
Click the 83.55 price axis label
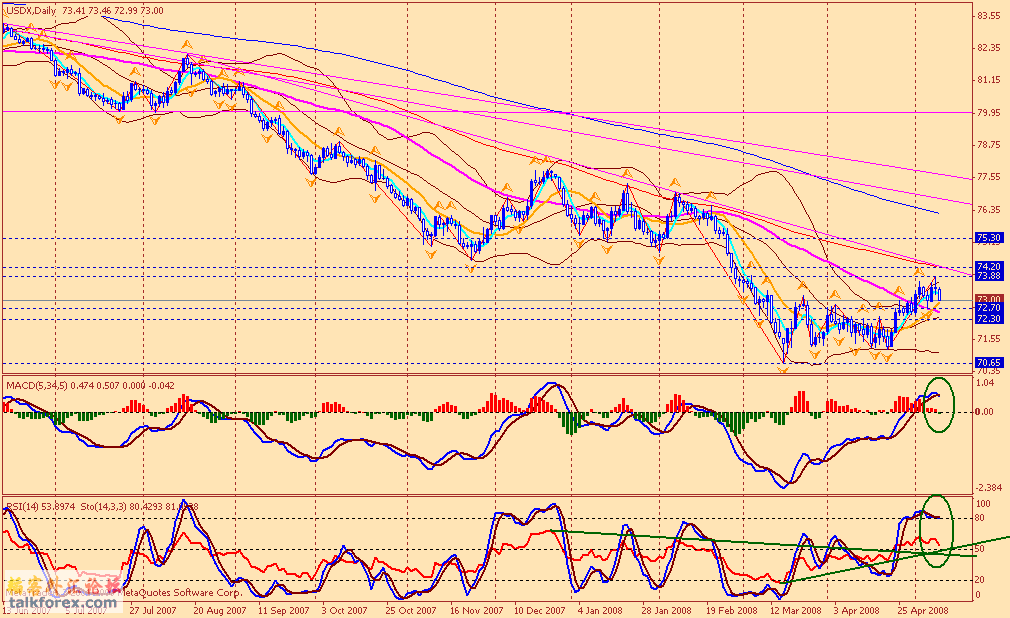click(989, 16)
